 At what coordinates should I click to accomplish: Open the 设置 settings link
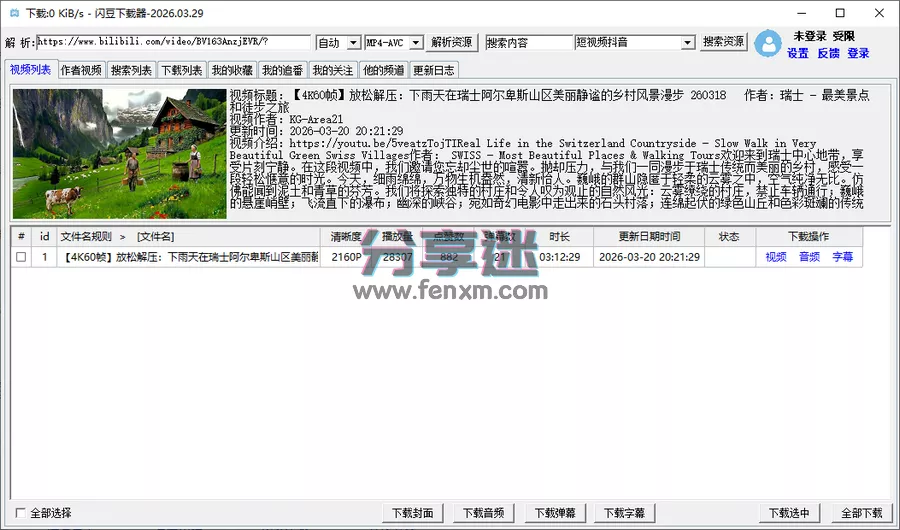tap(798, 53)
